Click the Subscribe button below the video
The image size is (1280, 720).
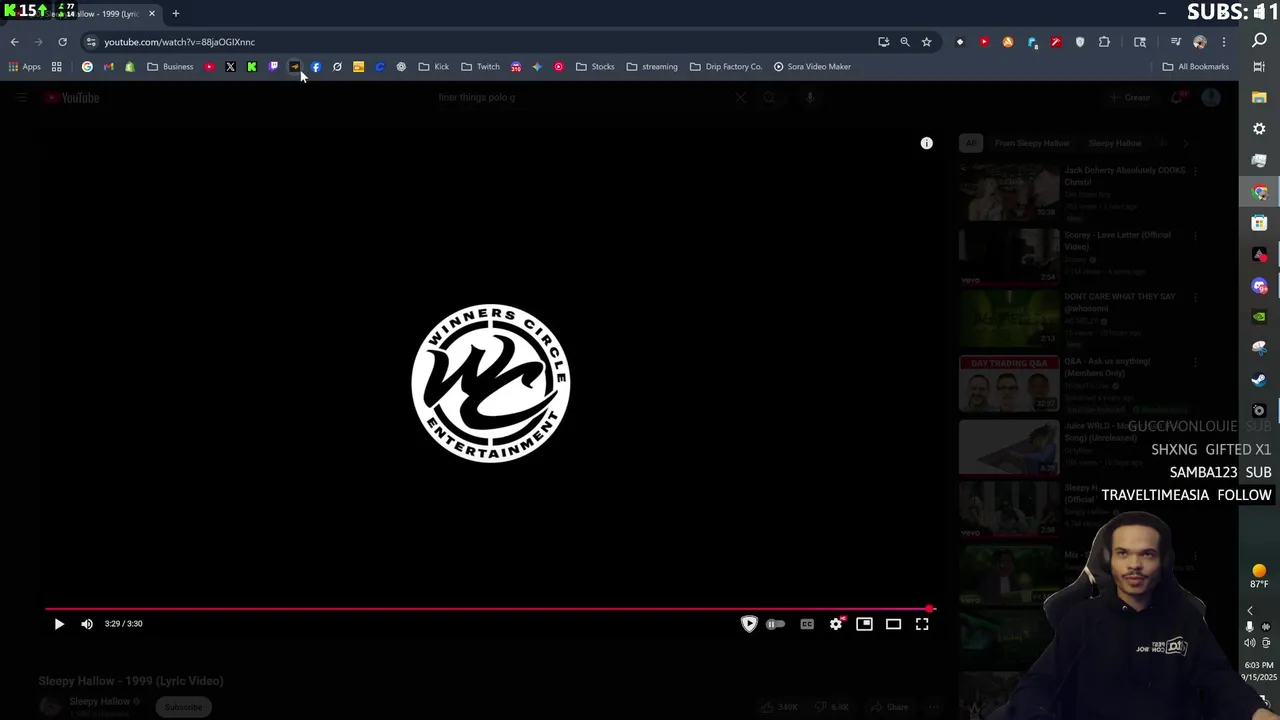click(x=184, y=707)
